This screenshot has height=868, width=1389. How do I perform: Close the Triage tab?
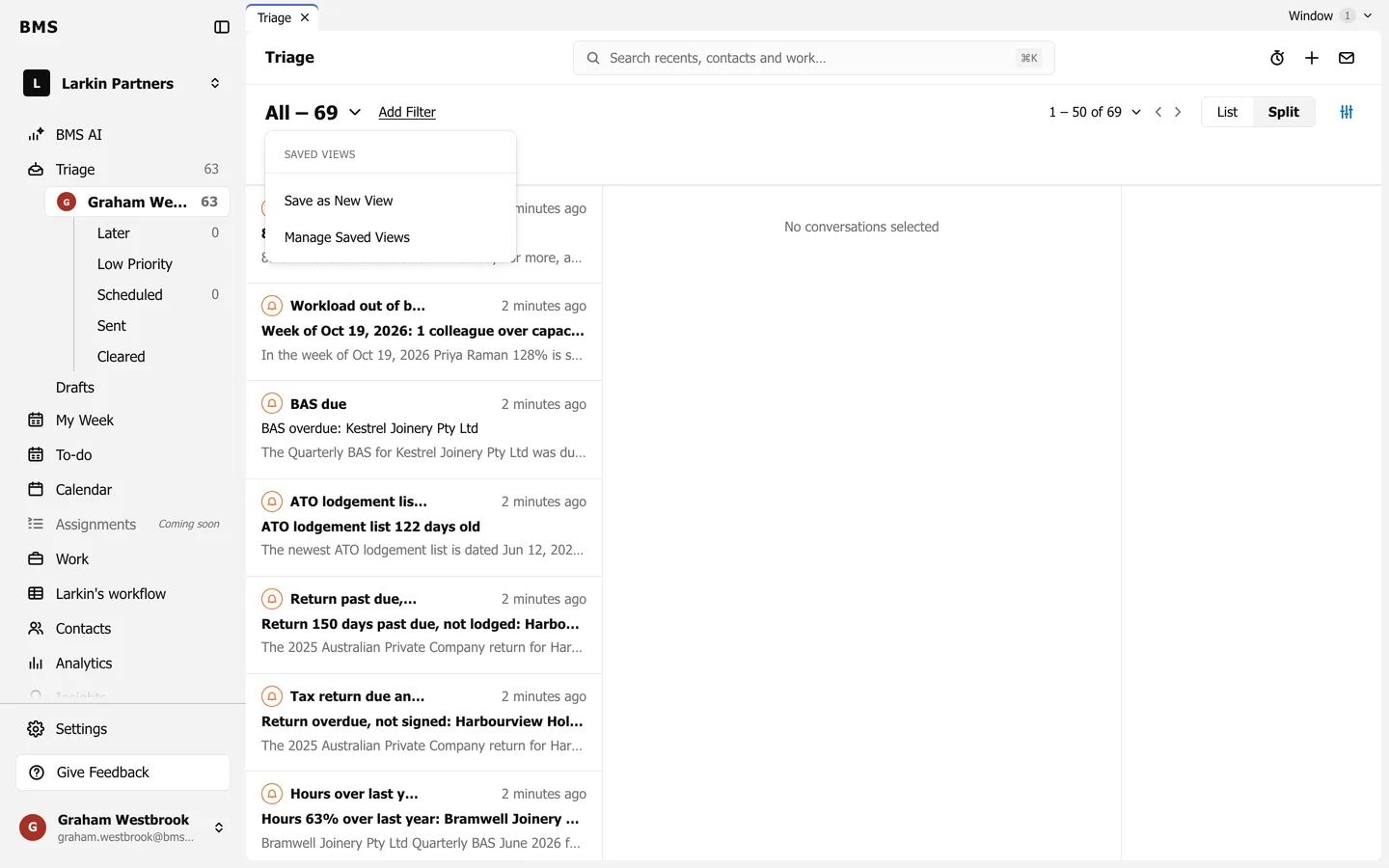pyautogui.click(x=305, y=17)
